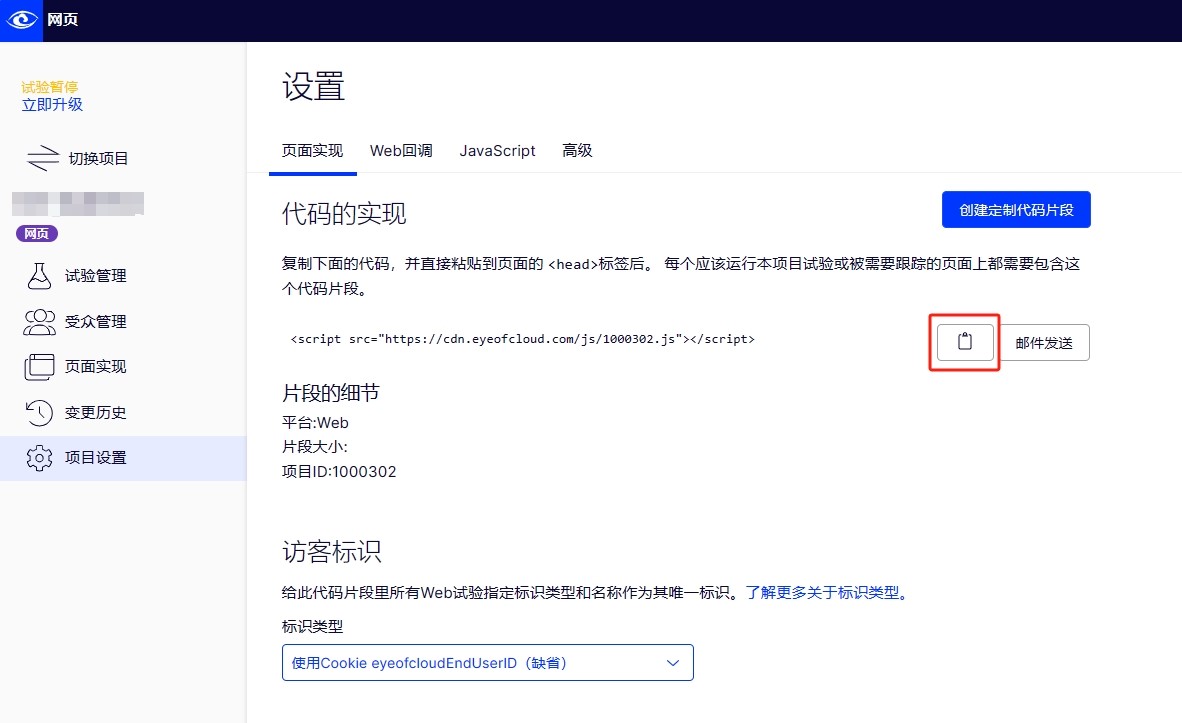Click the 创建定制代码片段 button
1182x723 pixels.
[x=1015, y=210]
